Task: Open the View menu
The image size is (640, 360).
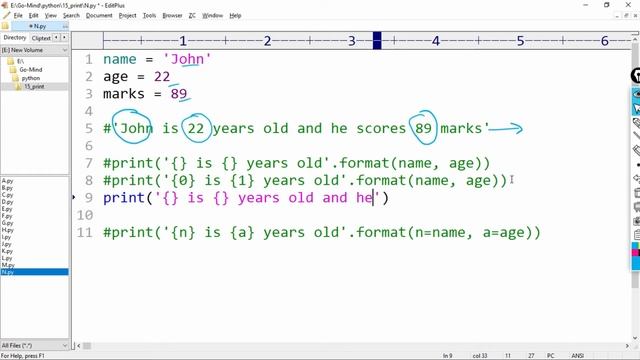Action: tap(51, 16)
